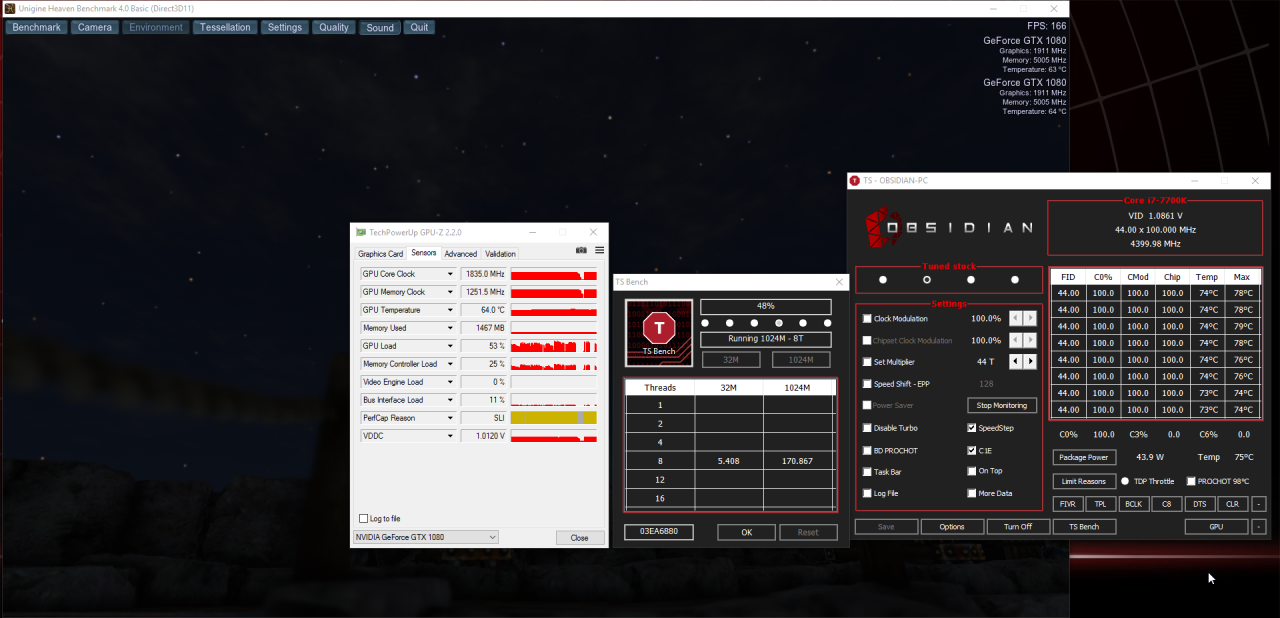The height and width of the screenshot is (618, 1280).
Task: Click the PerfCap Reason yellow graph bar
Action: (554, 418)
